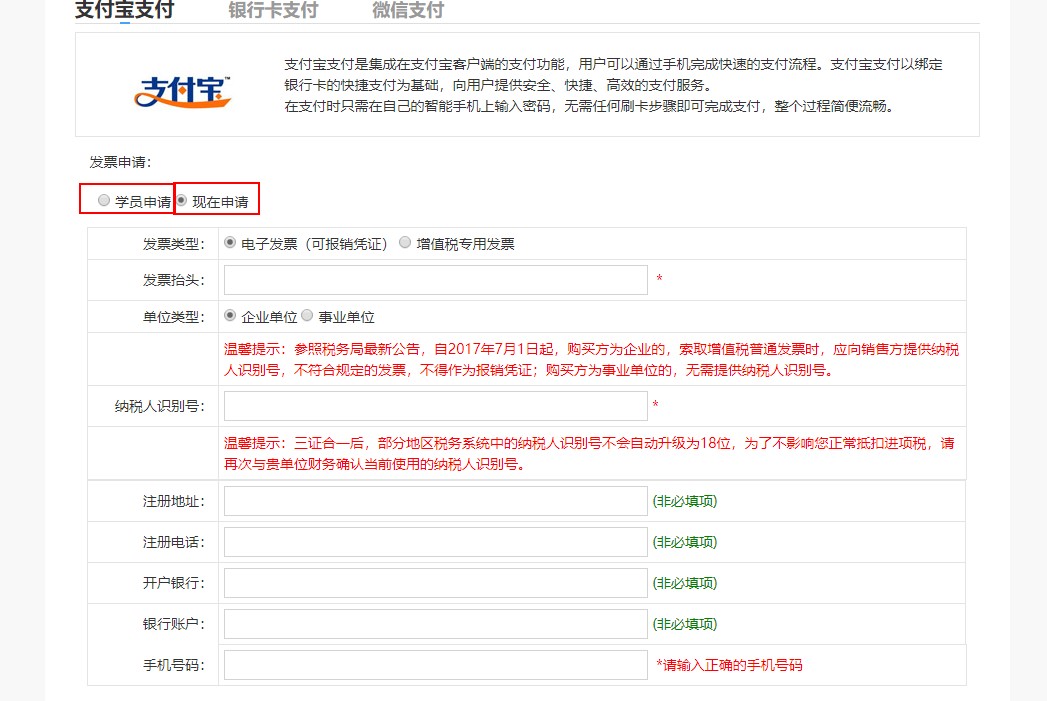
Task: Focus the 注册电话 input box
Action: [435, 542]
